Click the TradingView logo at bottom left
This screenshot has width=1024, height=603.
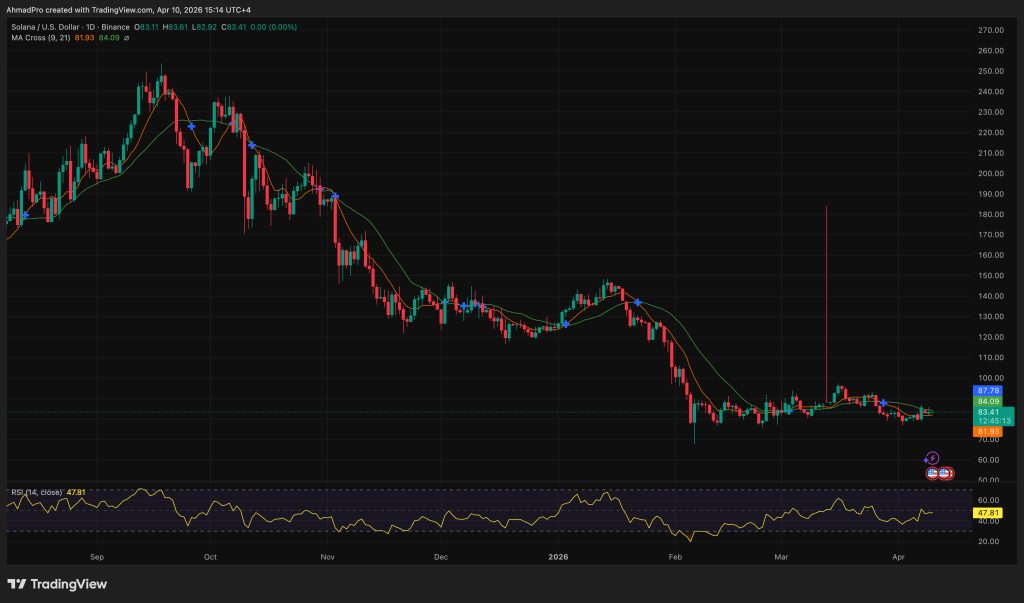[57, 584]
